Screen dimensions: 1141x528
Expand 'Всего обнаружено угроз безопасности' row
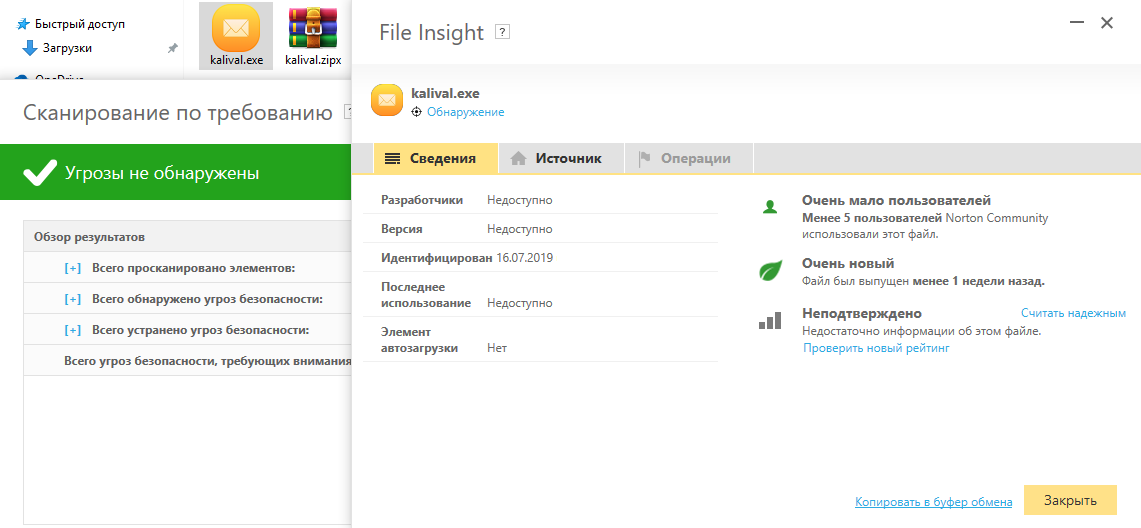click(x=73, y=299)
